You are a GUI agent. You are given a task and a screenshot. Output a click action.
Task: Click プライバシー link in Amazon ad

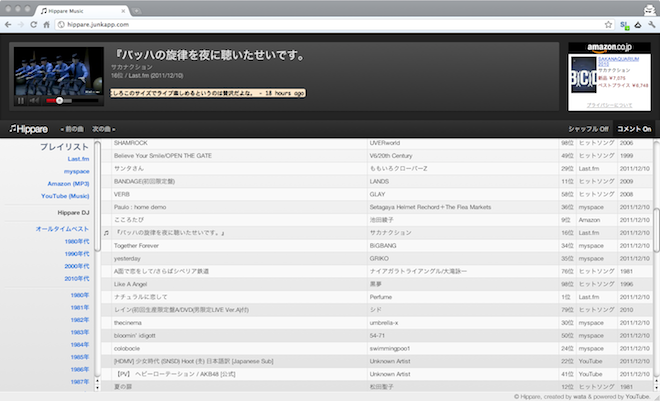click(609, 105)
